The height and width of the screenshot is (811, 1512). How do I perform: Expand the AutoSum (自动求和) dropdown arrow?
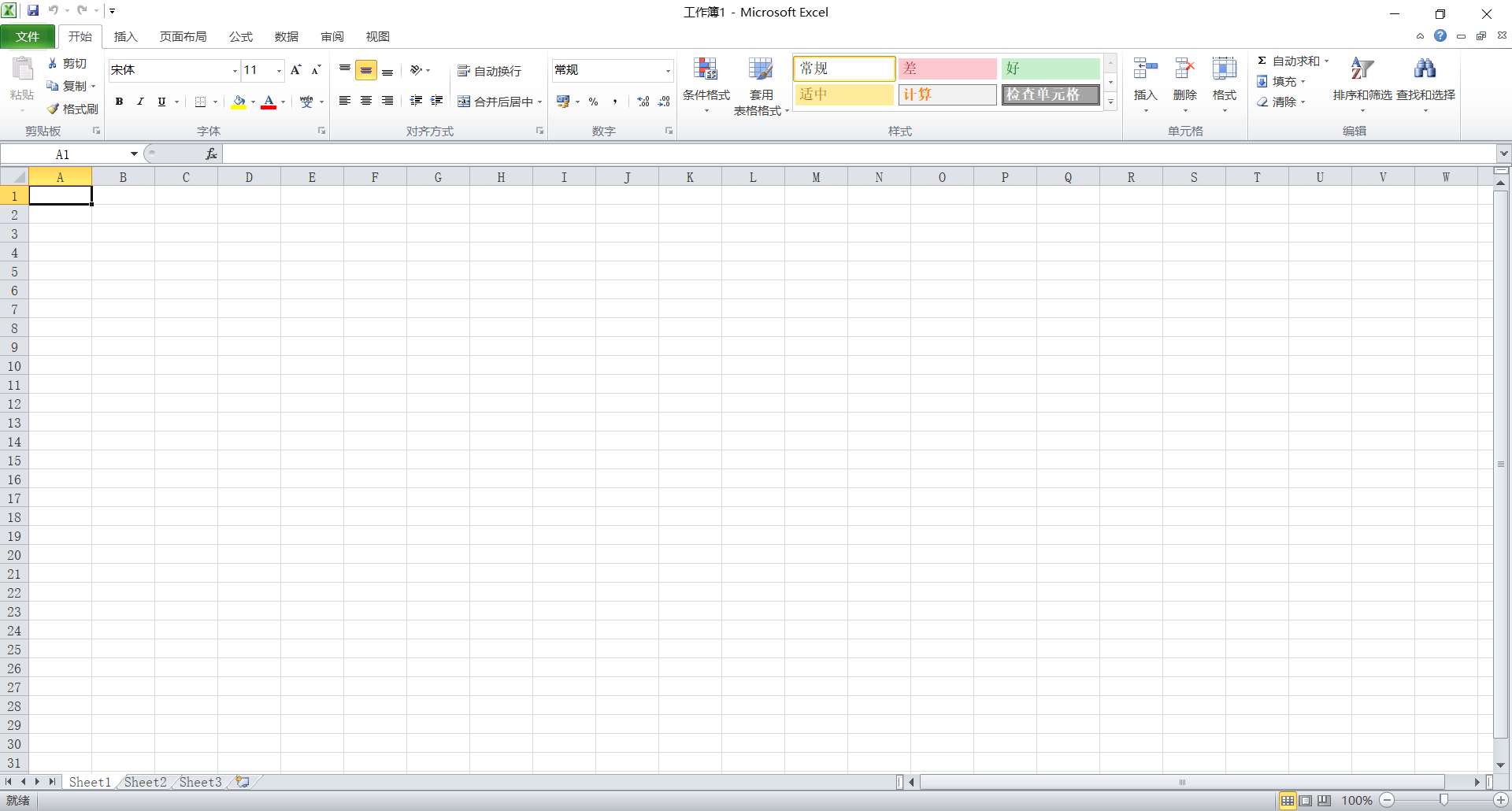tap(1326, 61)
